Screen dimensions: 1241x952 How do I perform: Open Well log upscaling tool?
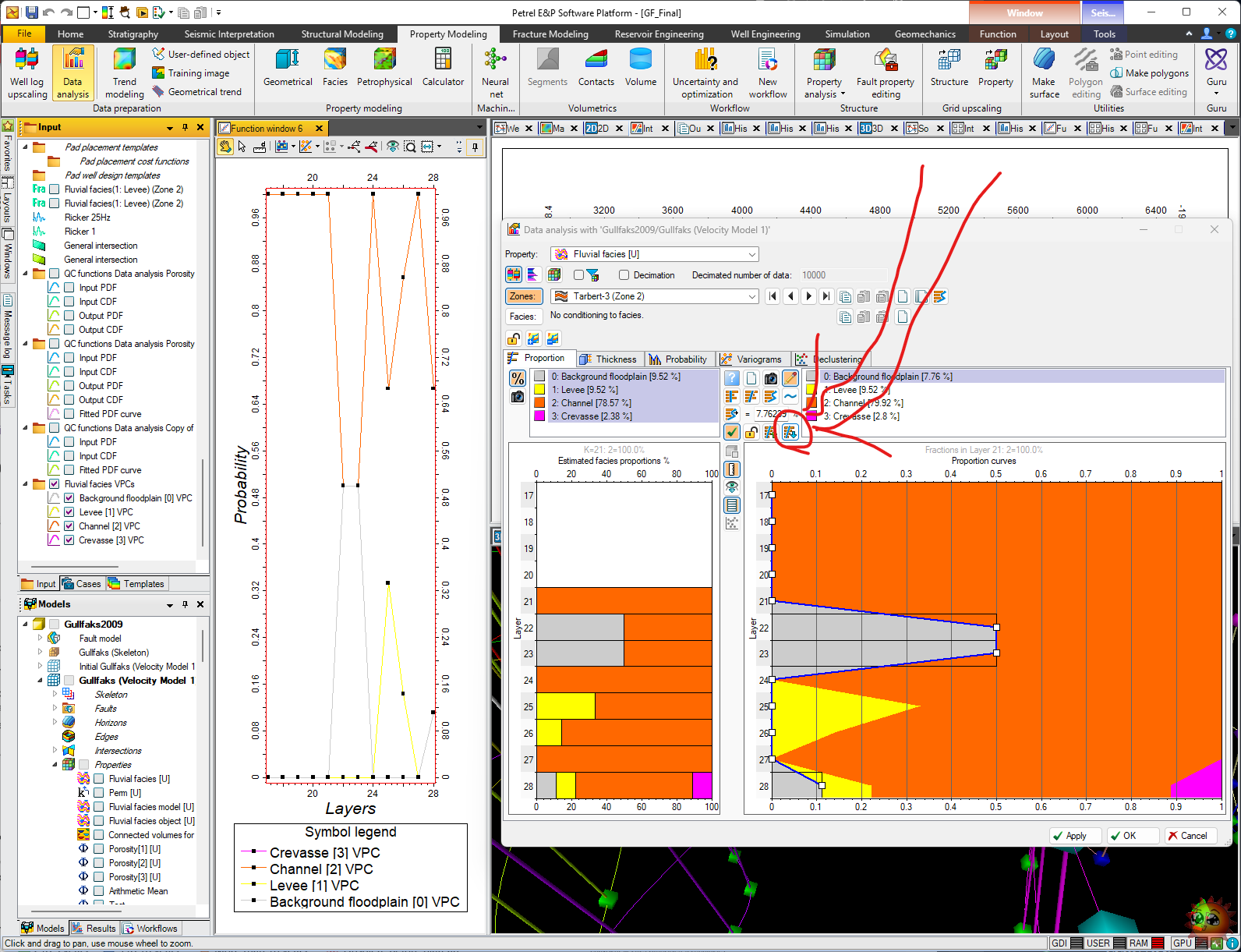tap(27, 73)
